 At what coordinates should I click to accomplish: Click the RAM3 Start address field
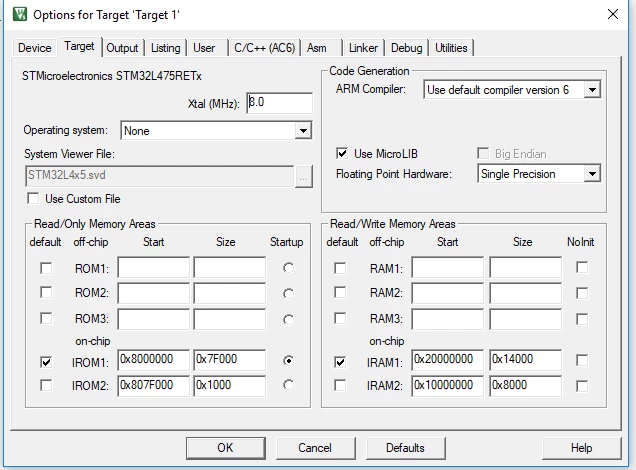447,319
